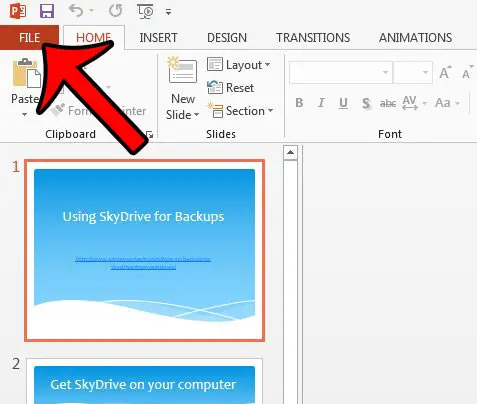Toggle Bold formatting
The height and width of the screenshot is (404, 477).
pos(299,103)
